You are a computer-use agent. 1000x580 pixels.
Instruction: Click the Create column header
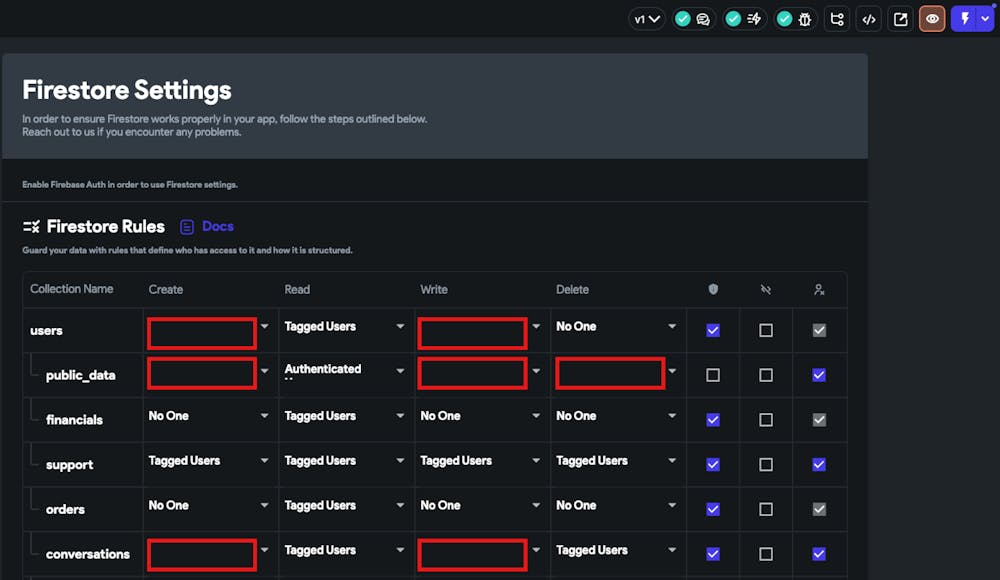point(166,290)
